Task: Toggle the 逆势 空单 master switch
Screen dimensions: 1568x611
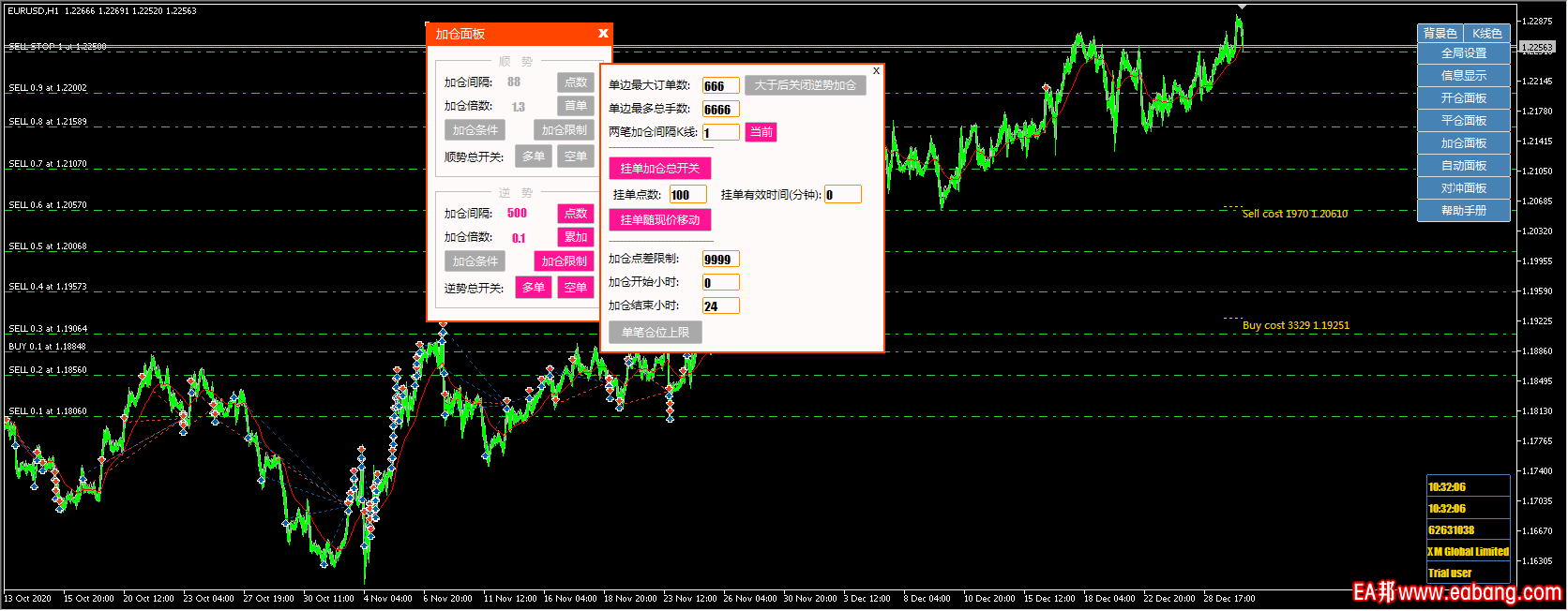Action: [575, 288]
